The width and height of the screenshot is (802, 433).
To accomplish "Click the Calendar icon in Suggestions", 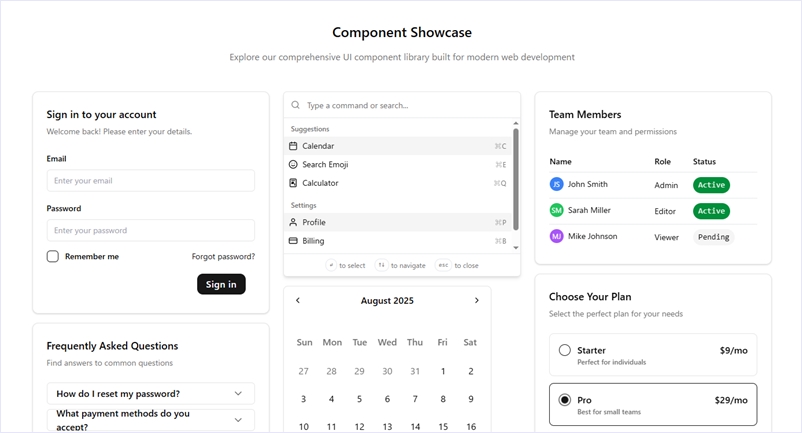I will click(x=293, y=146).
